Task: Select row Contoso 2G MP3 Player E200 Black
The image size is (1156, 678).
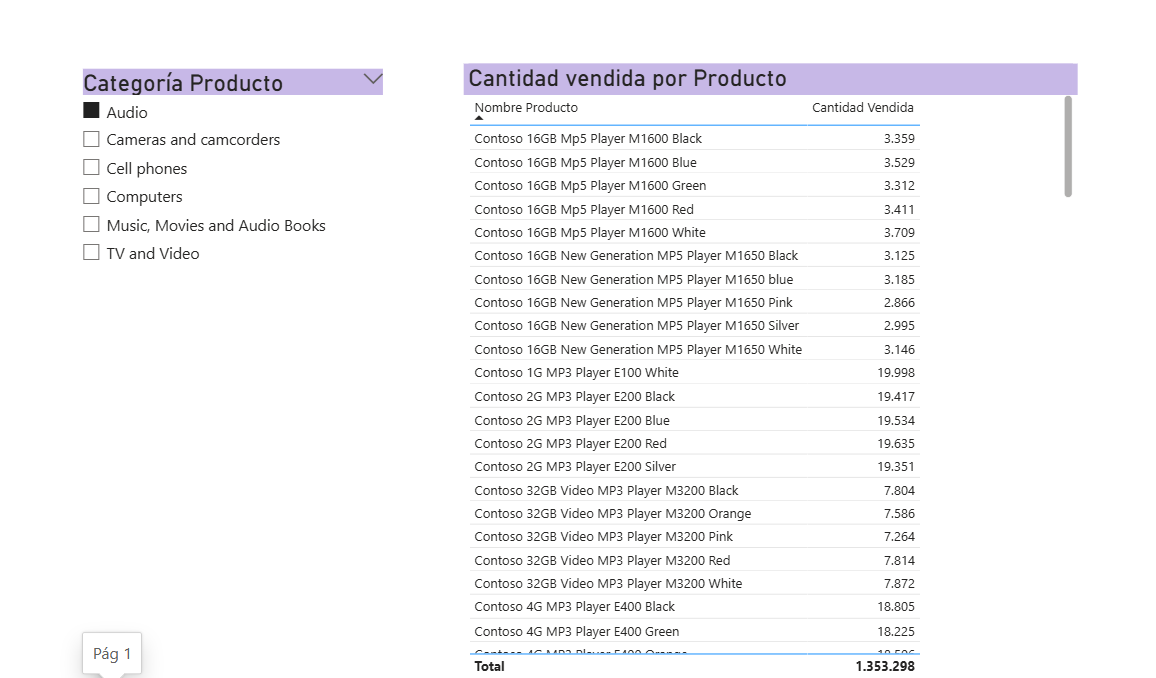Action: pyautogui.click(x=694, y=396)
